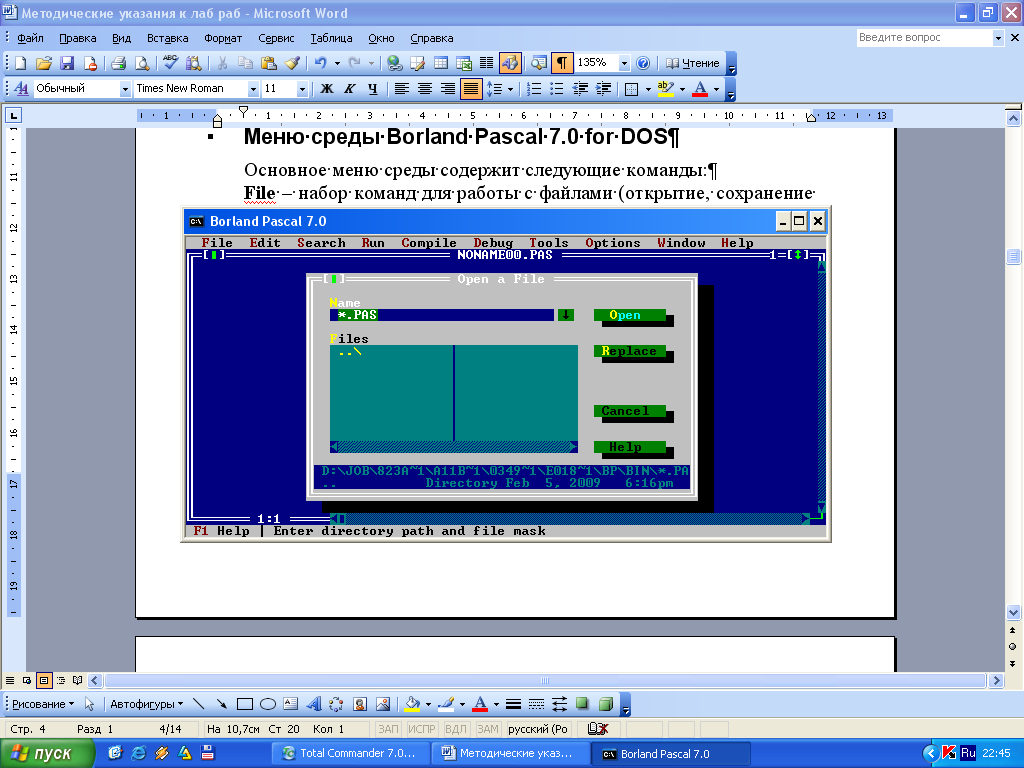Run spelling and grammar check
Image resolution: width=1024 pixels, height=768 pixels.
click(x=170, y=63)
